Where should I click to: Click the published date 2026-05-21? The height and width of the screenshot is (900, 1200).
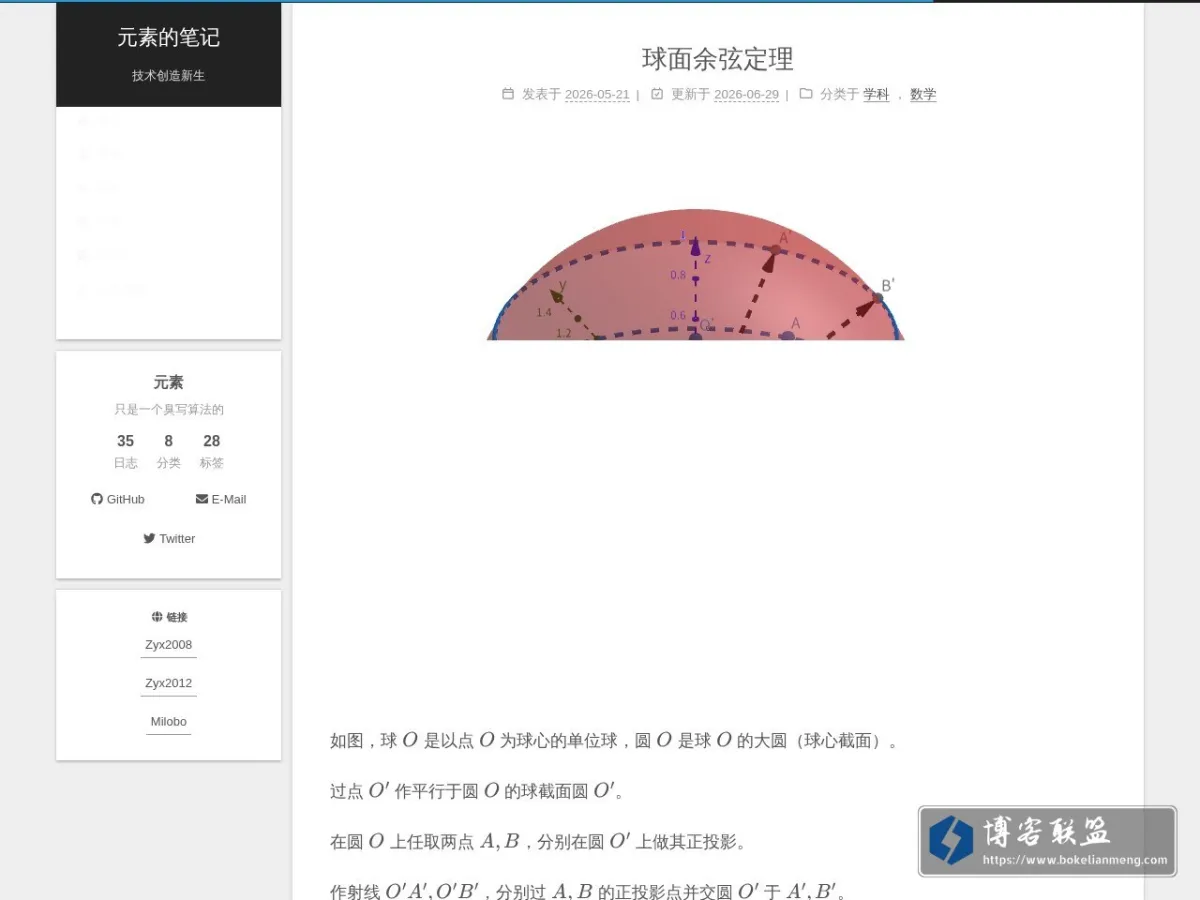tap(597, 95)
